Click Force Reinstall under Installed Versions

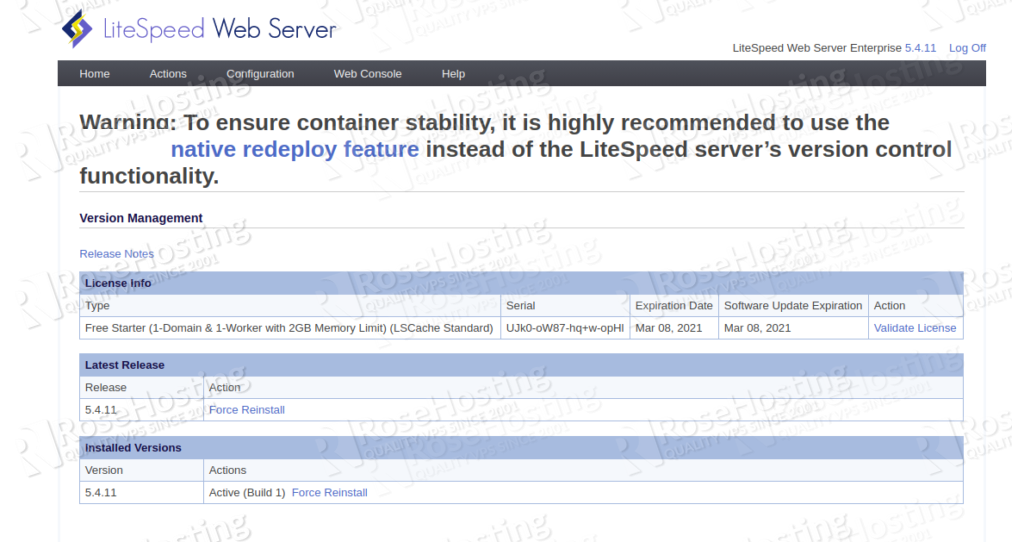(329, 492)
